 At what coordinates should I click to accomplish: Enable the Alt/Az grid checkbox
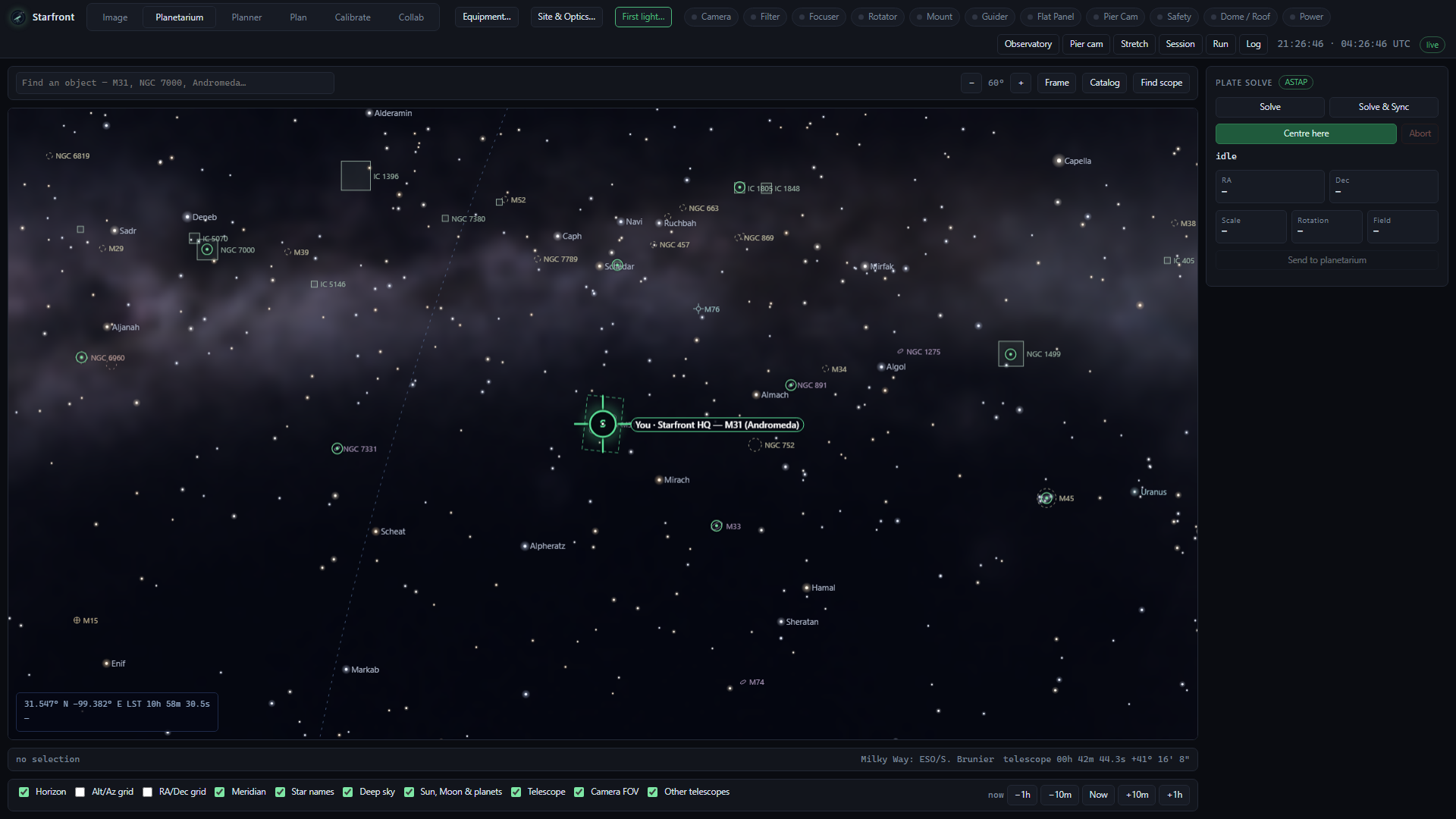tap(80, 792)
